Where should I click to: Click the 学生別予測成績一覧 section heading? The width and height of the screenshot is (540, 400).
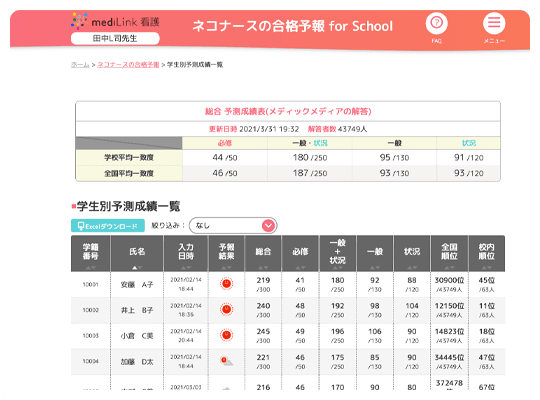tap(128, 206)
